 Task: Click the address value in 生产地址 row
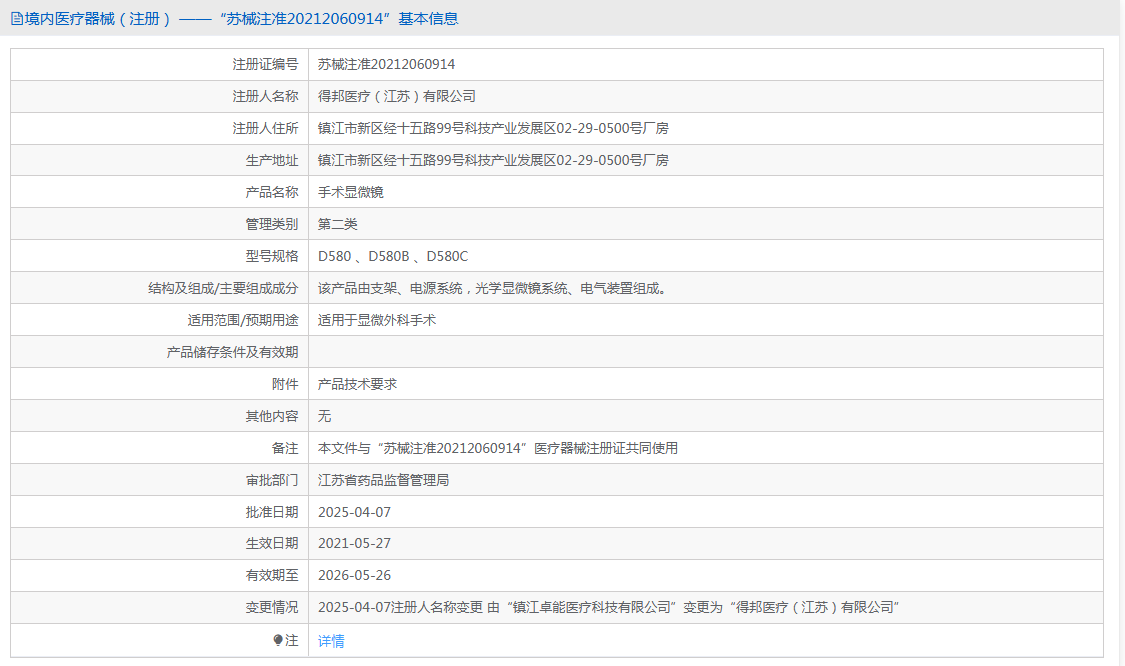[x=493, y=160]
